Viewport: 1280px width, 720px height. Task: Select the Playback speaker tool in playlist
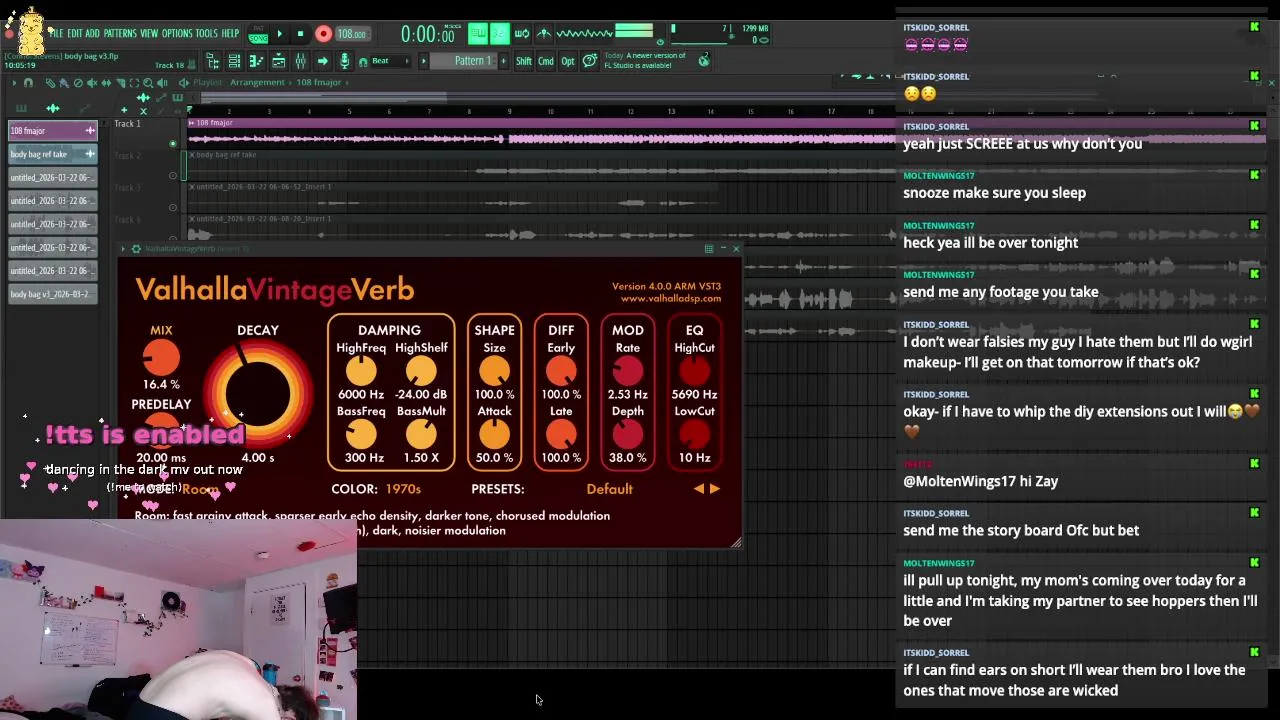pyautogui.click(x=162, y=83)
